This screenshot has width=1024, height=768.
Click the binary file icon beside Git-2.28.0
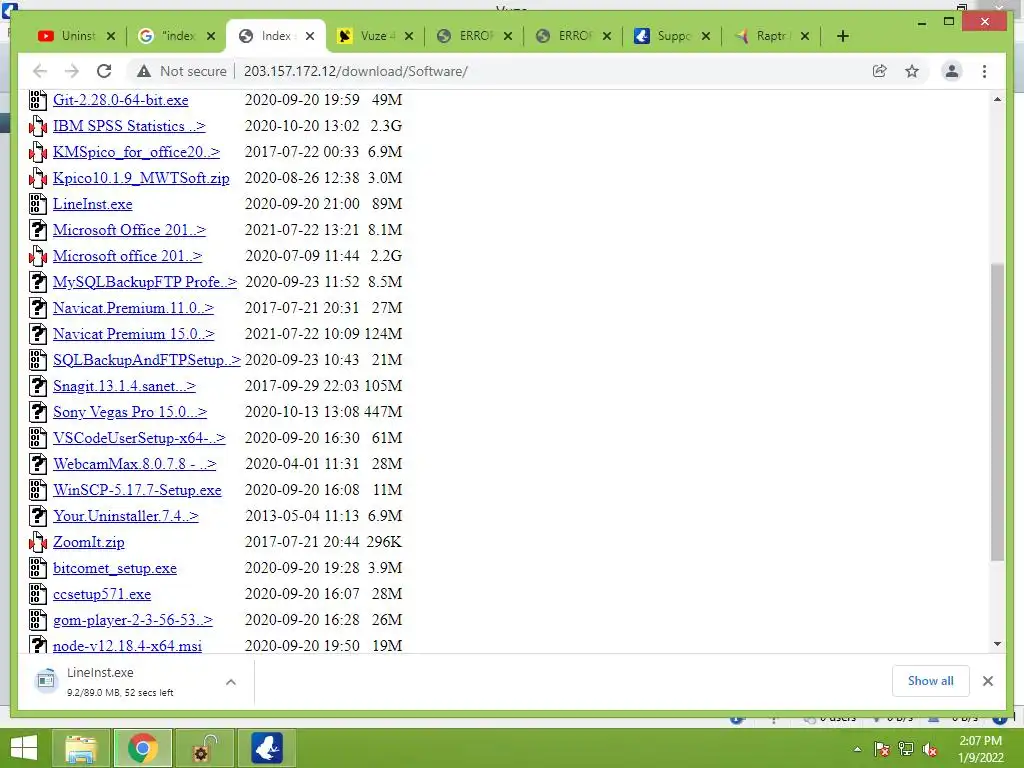38,100
